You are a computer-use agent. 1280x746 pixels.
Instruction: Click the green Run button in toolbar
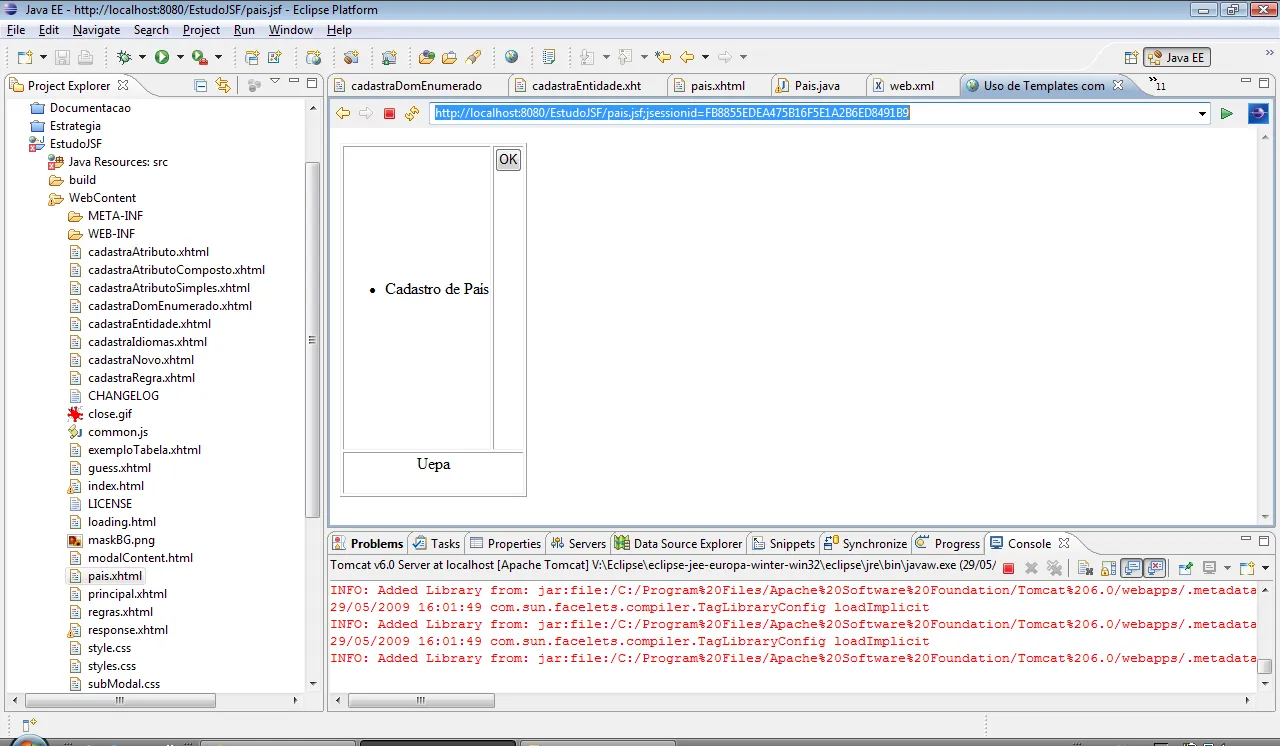tap(161, 57)
